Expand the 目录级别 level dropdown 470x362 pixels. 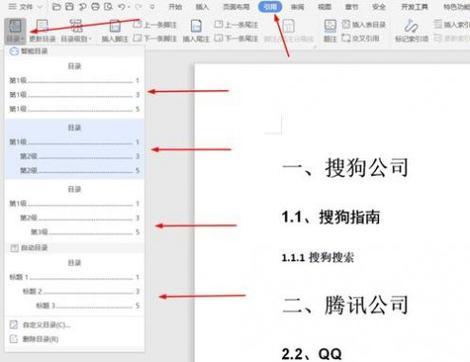[76, 31]
